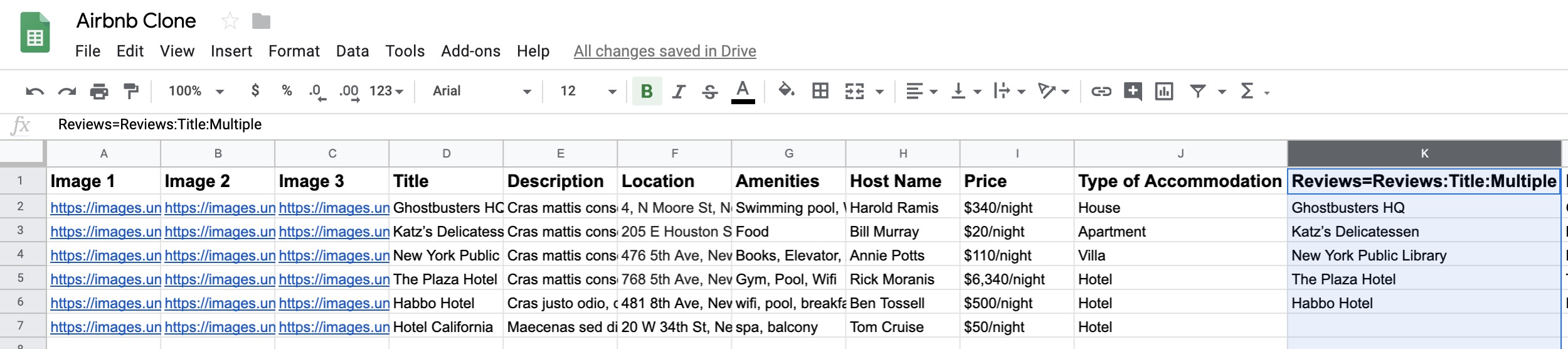
Task: Format as percent icon
Action: (x=287, y=91)
